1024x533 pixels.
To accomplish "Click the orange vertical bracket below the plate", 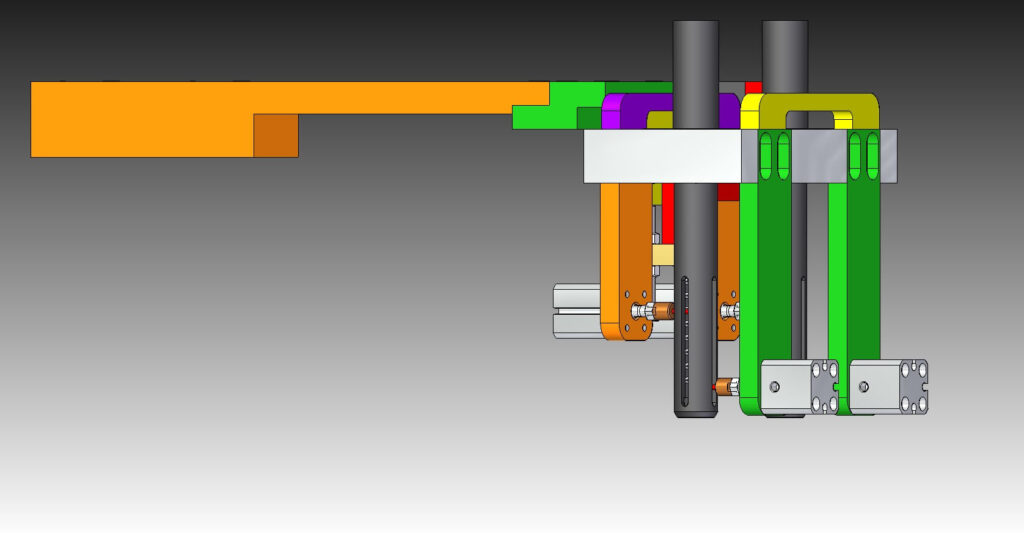I will pyautogui.click(x=626, y=261).
